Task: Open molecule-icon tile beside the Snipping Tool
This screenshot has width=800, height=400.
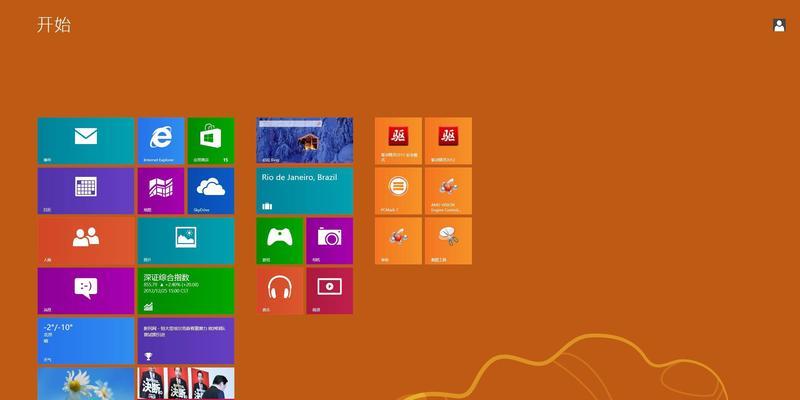Action: 398,241
